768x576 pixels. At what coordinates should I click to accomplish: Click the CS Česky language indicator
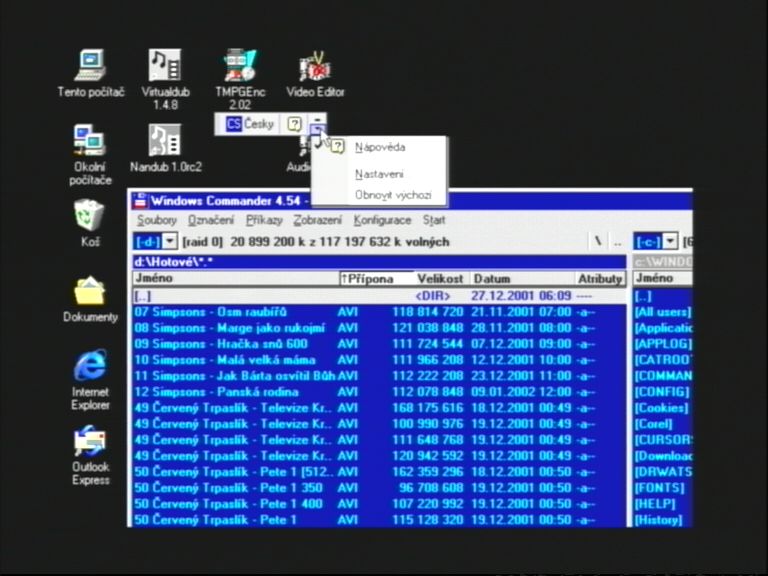[x=250, y=124]
